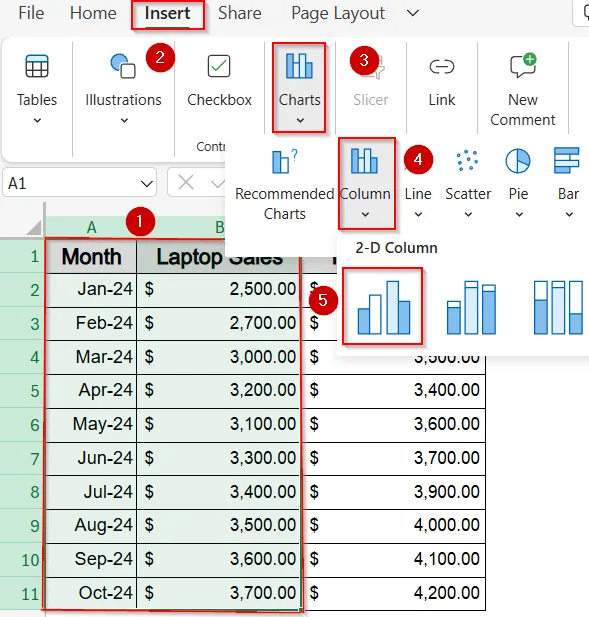Select row 11 header
This screenshot has width=589, height=617.
point(22,594)
